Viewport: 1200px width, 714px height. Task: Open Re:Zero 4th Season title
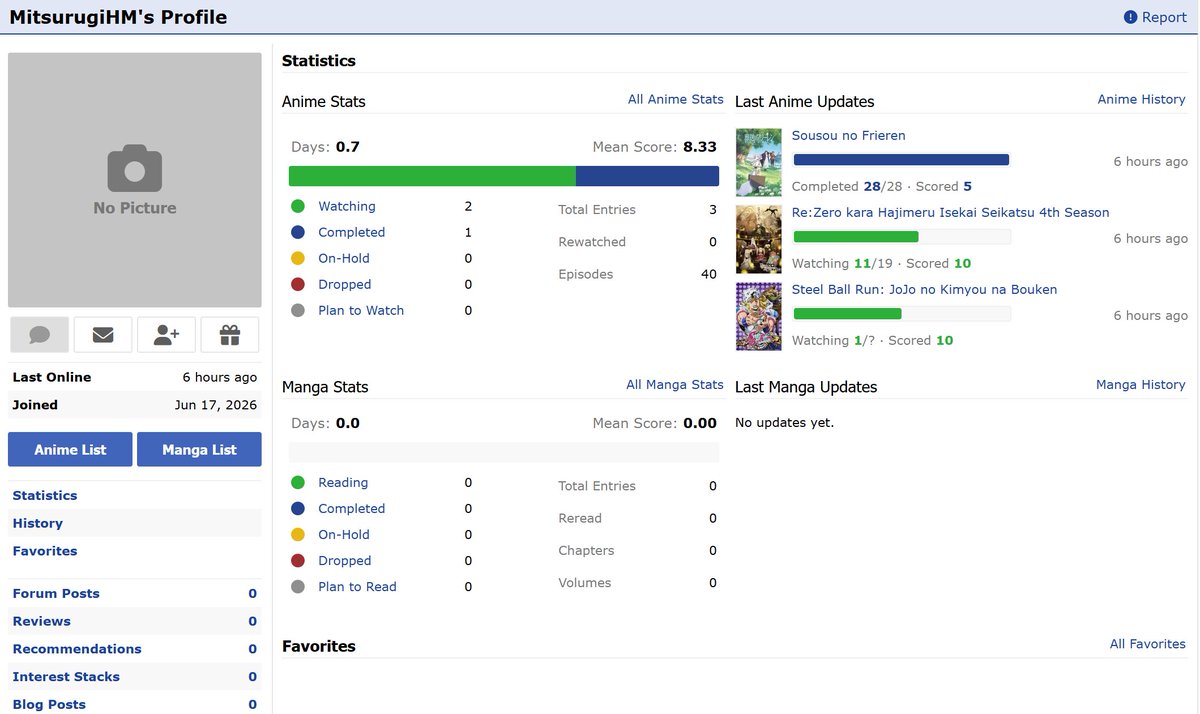pyautogui.click(x=951, y=212)
